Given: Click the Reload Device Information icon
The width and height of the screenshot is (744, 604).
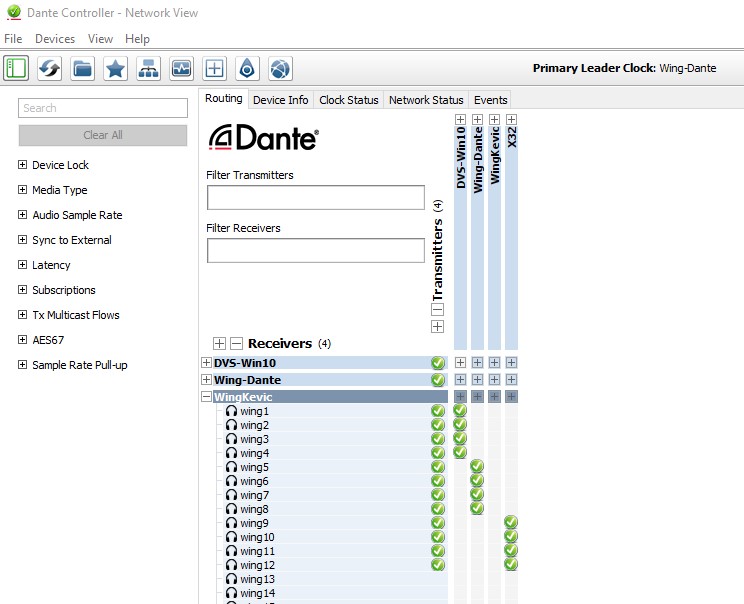Looking at the screenshot, I should click(x=49, y=68).
